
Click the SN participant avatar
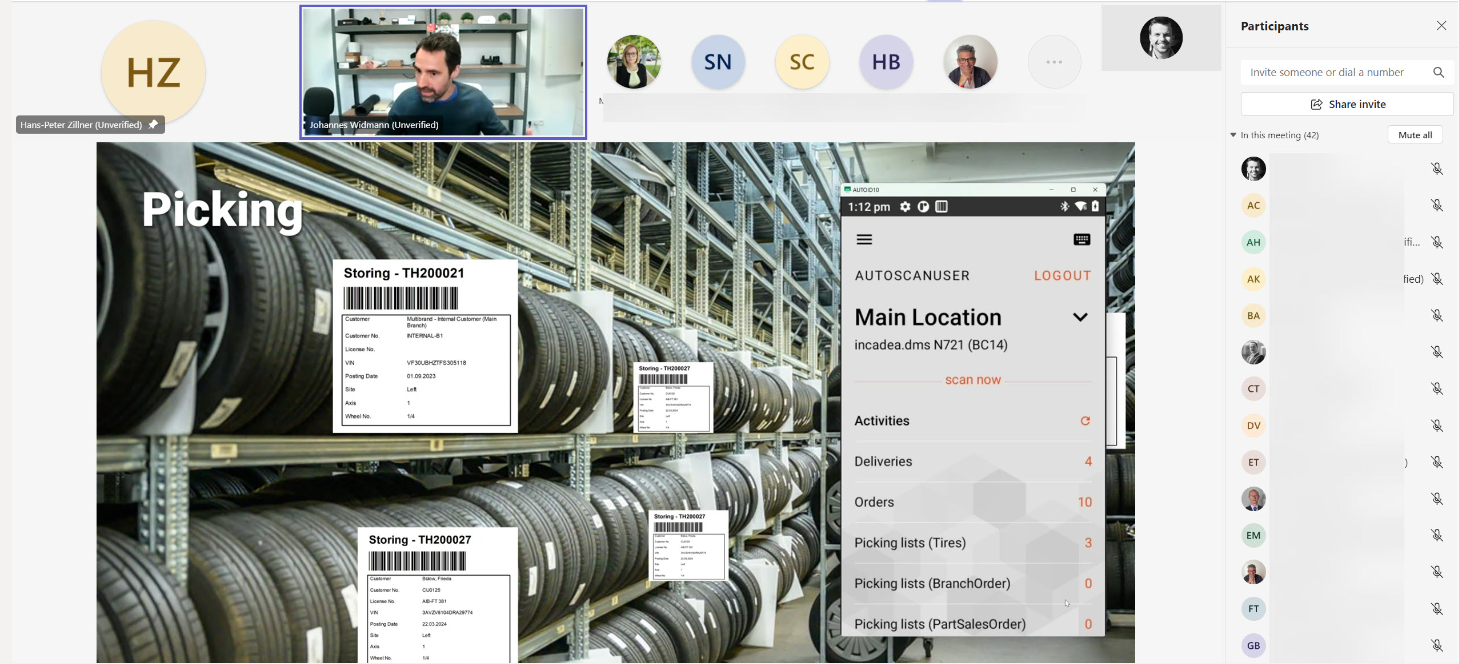tap(718, 62)
